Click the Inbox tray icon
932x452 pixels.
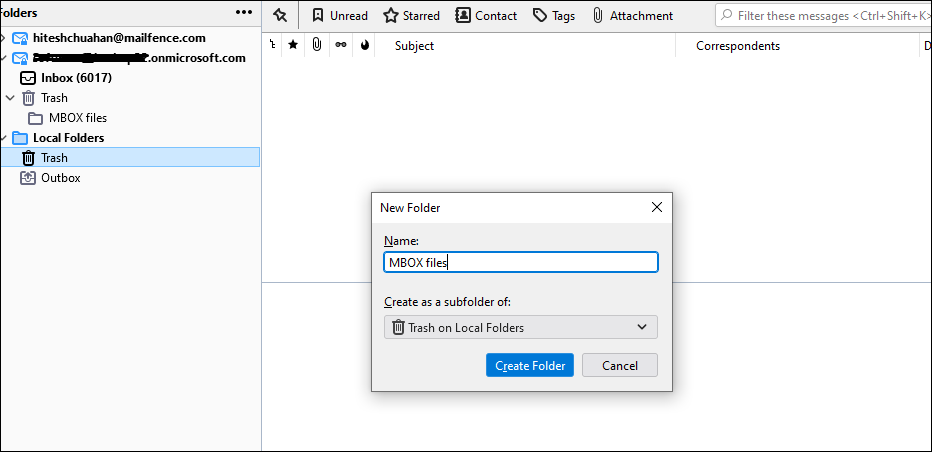pyautogui.click(x=28, y=78)
